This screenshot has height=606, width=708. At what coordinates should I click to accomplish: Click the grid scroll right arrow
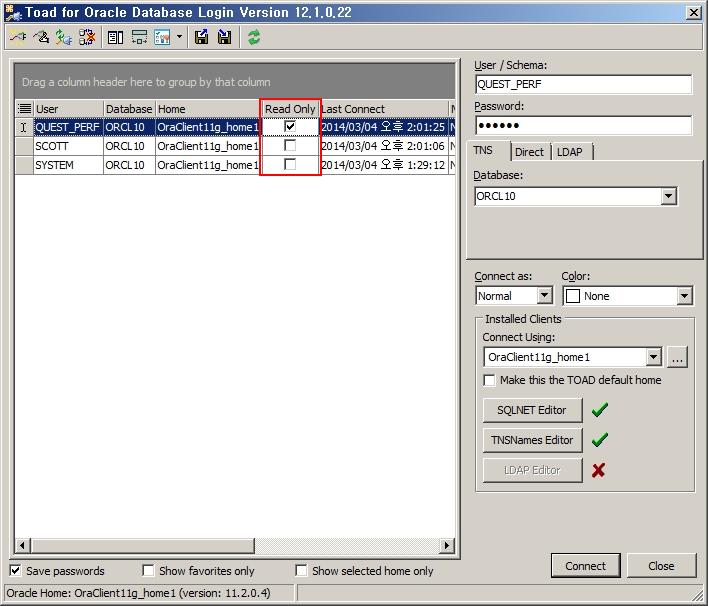point(447,545)
